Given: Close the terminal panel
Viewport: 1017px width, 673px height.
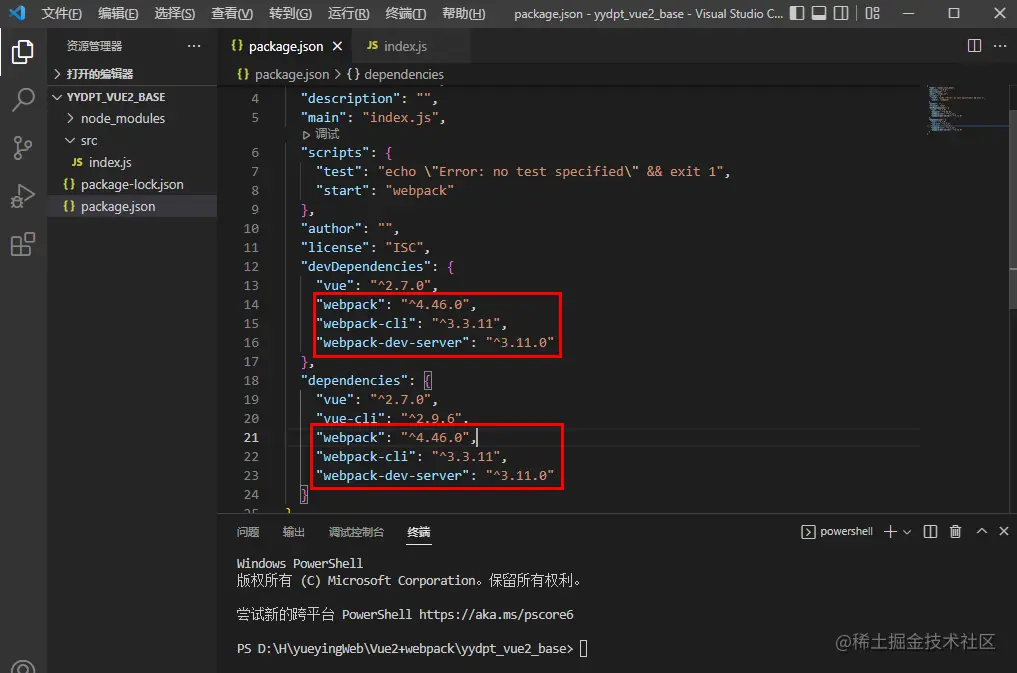Looking at the screenshot, I should click(x=1004, y=531).
